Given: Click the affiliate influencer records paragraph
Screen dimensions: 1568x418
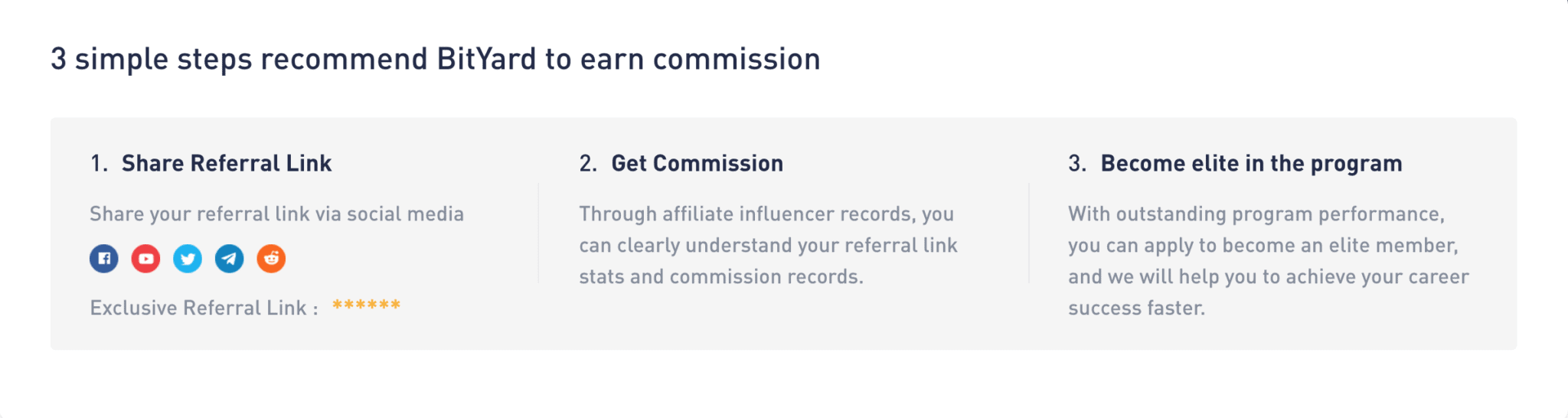Looking at the screenshot, I should 768,245.
